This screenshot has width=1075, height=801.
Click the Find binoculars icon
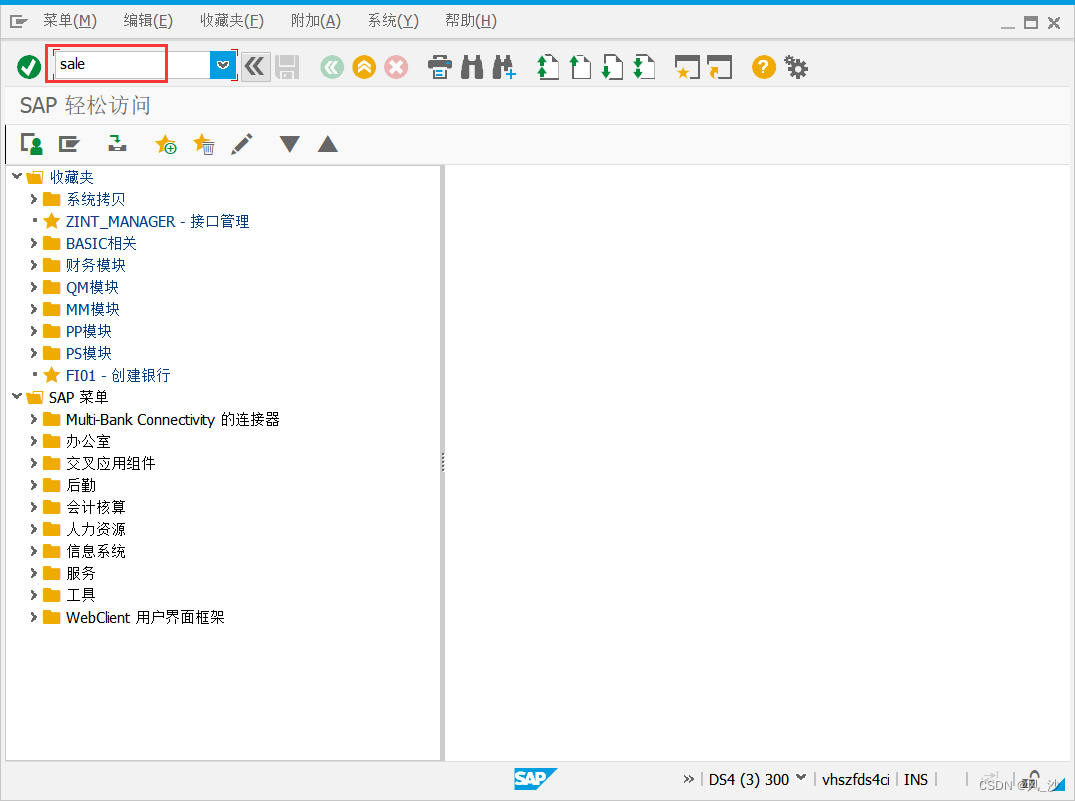(472, 67)
